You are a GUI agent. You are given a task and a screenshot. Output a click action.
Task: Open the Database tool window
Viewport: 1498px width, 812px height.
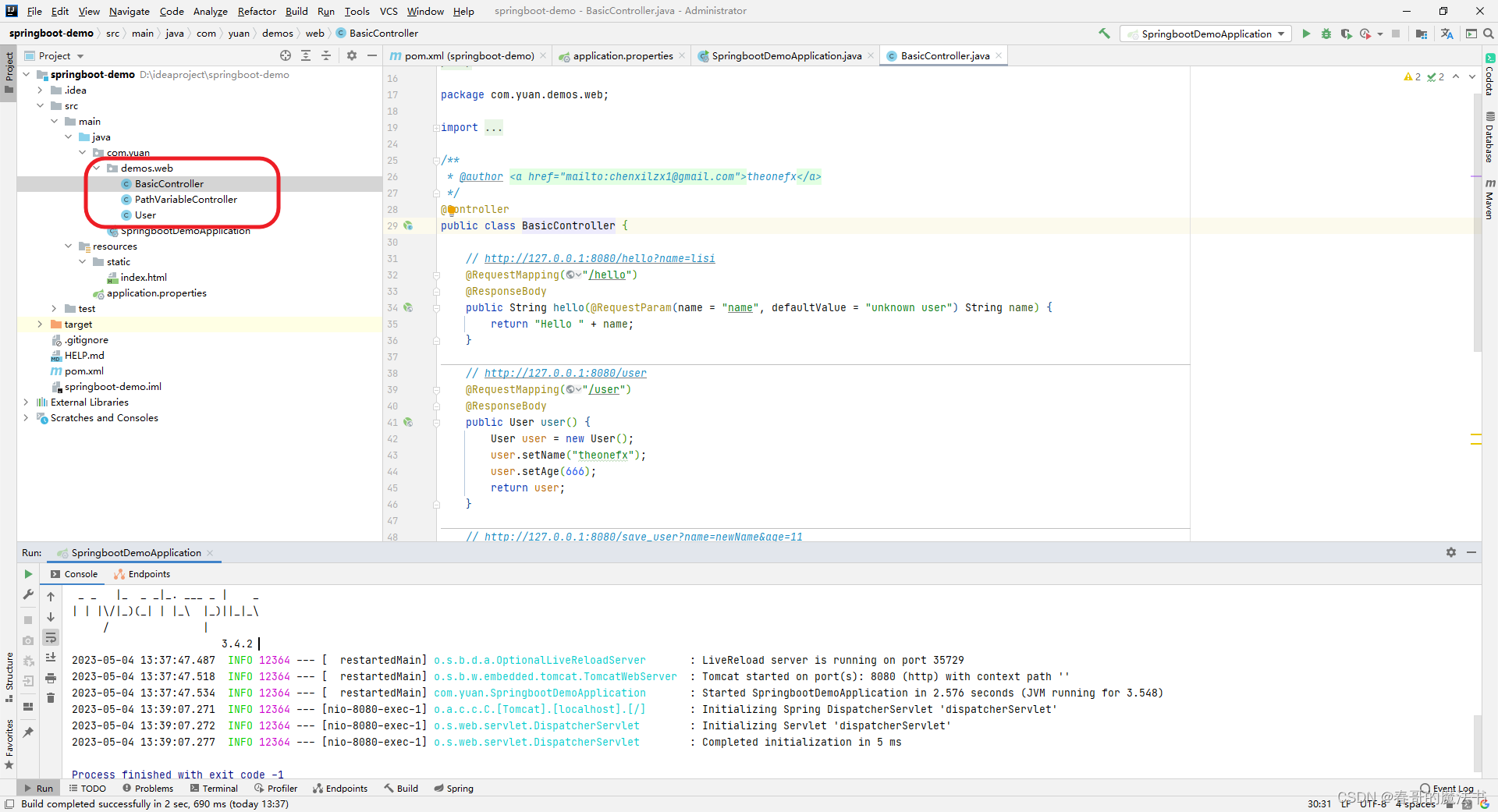coord(1489,137)
